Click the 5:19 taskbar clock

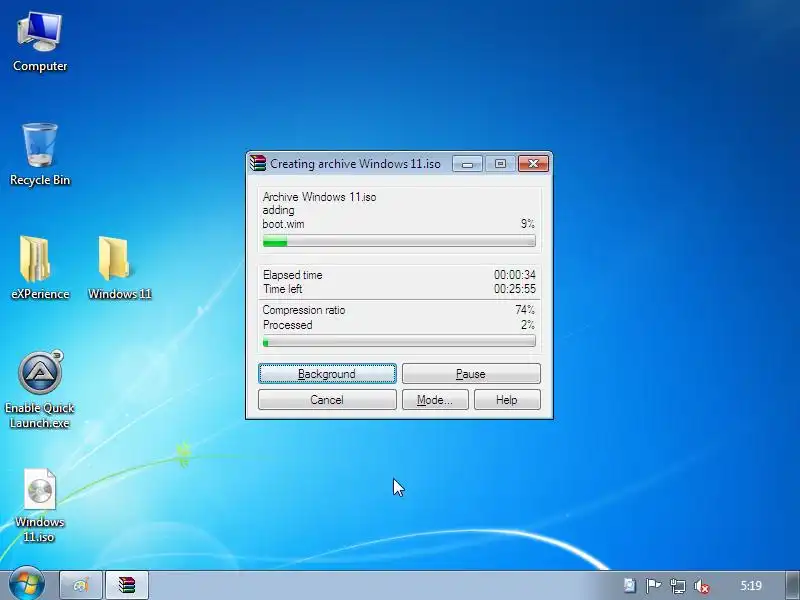click(x=751, y=586)
